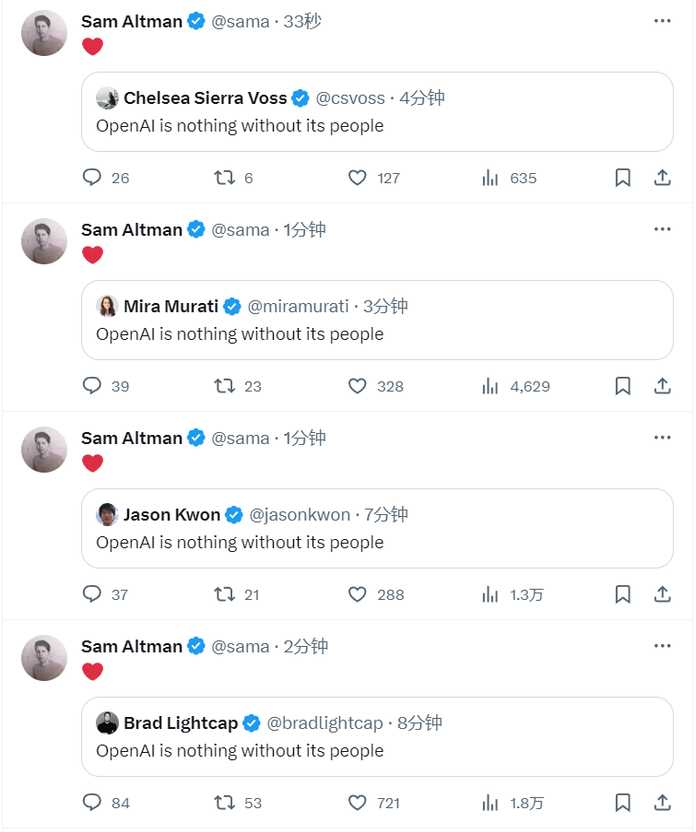The width and height of the screenshot is (696, 832).
Task: Bookmark the tweet quoting Mira Murati
Action: [623, 386]
